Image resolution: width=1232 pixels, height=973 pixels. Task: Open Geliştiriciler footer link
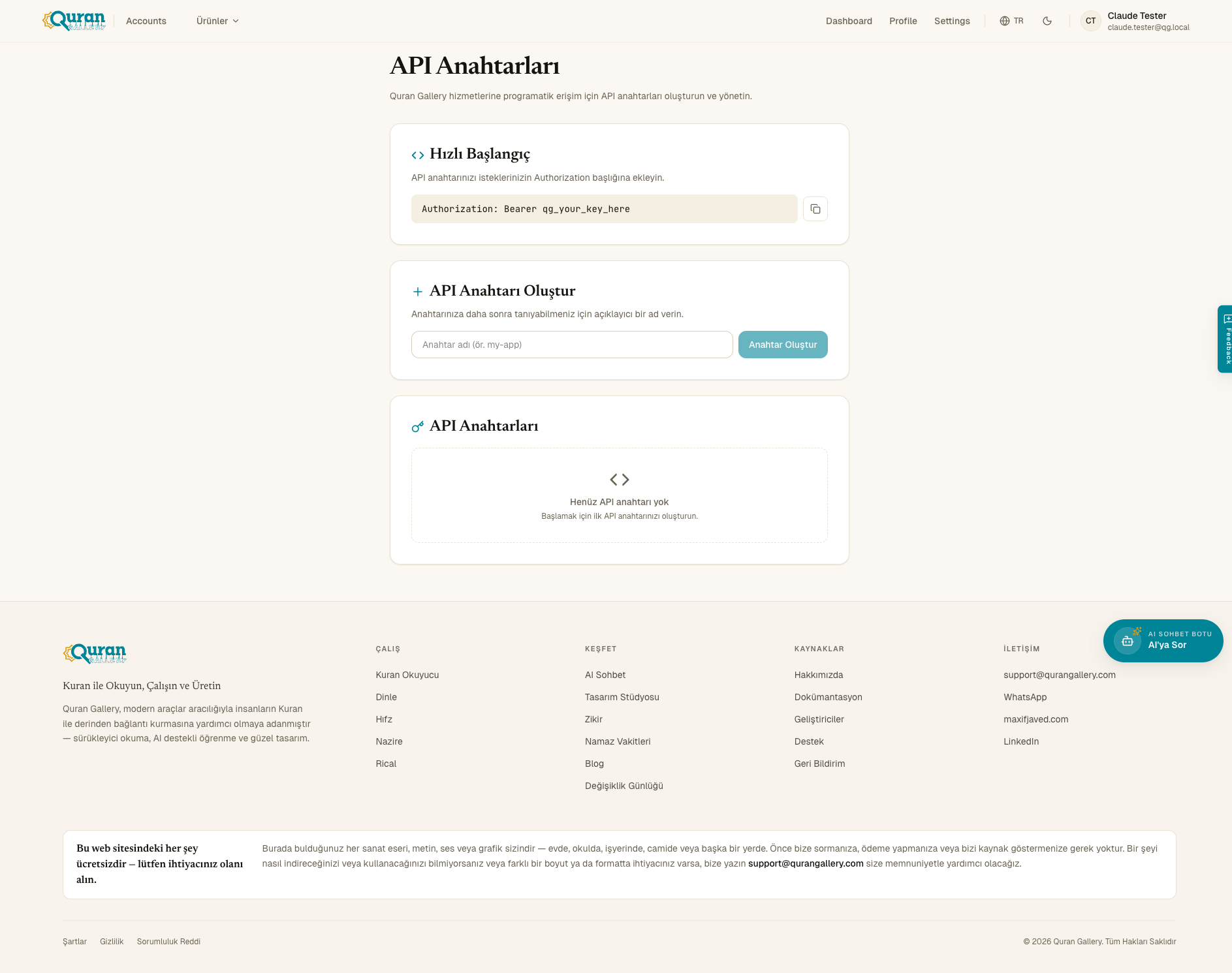pyautogui.click(x=819, y=719)
